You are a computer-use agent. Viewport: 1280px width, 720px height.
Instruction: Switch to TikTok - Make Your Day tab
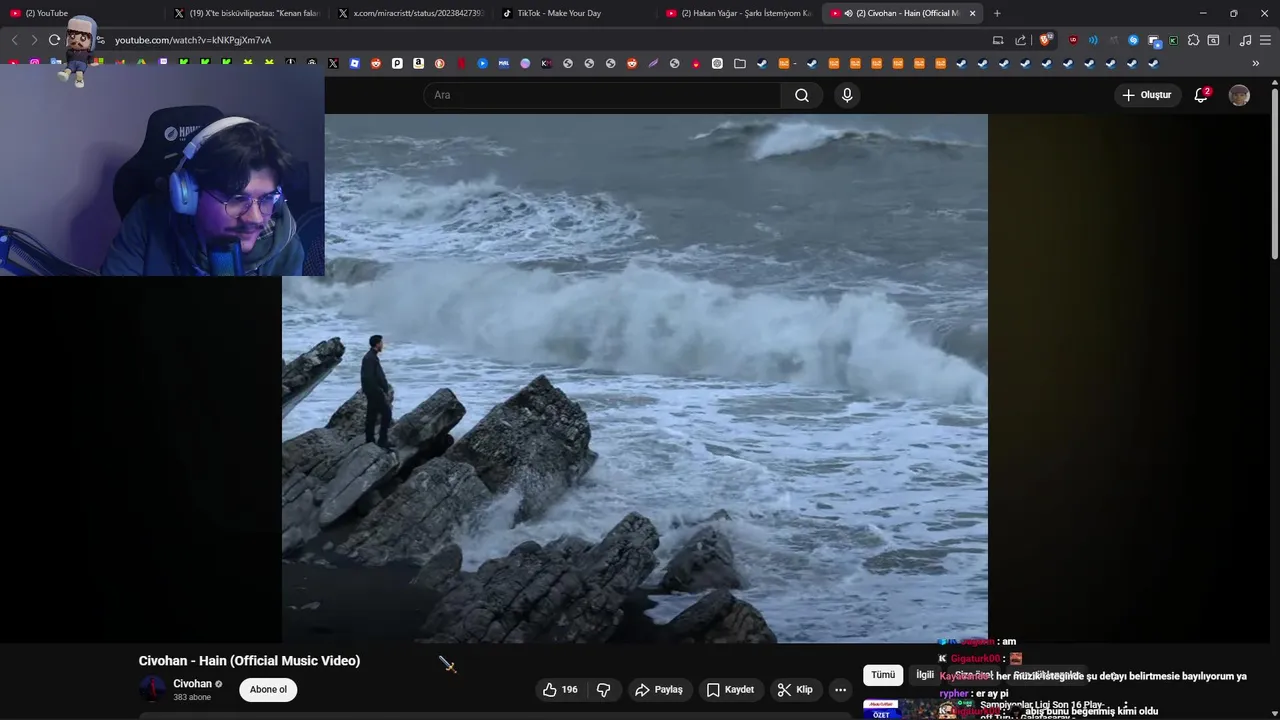[575, 13]
